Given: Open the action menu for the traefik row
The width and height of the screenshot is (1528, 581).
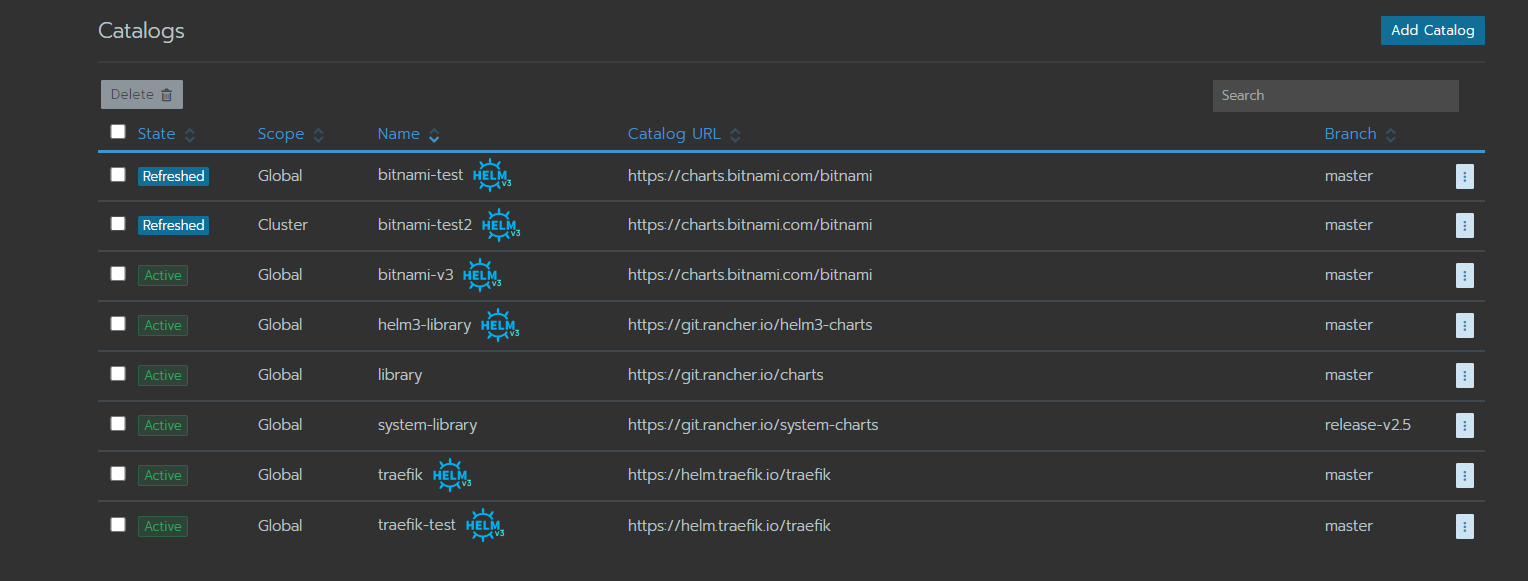Looking at the screenshot, I should 1464,475.
